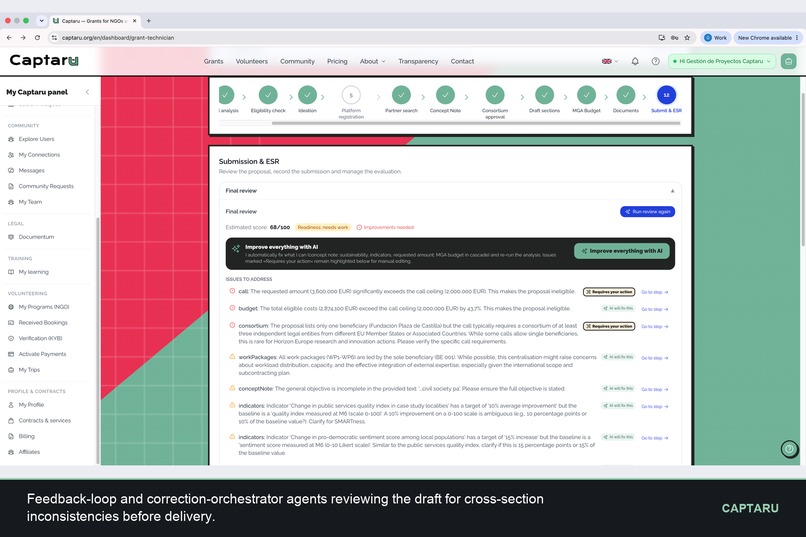Follow Go to step link for call issue
The image size is (806, 537).
(654, 292)
